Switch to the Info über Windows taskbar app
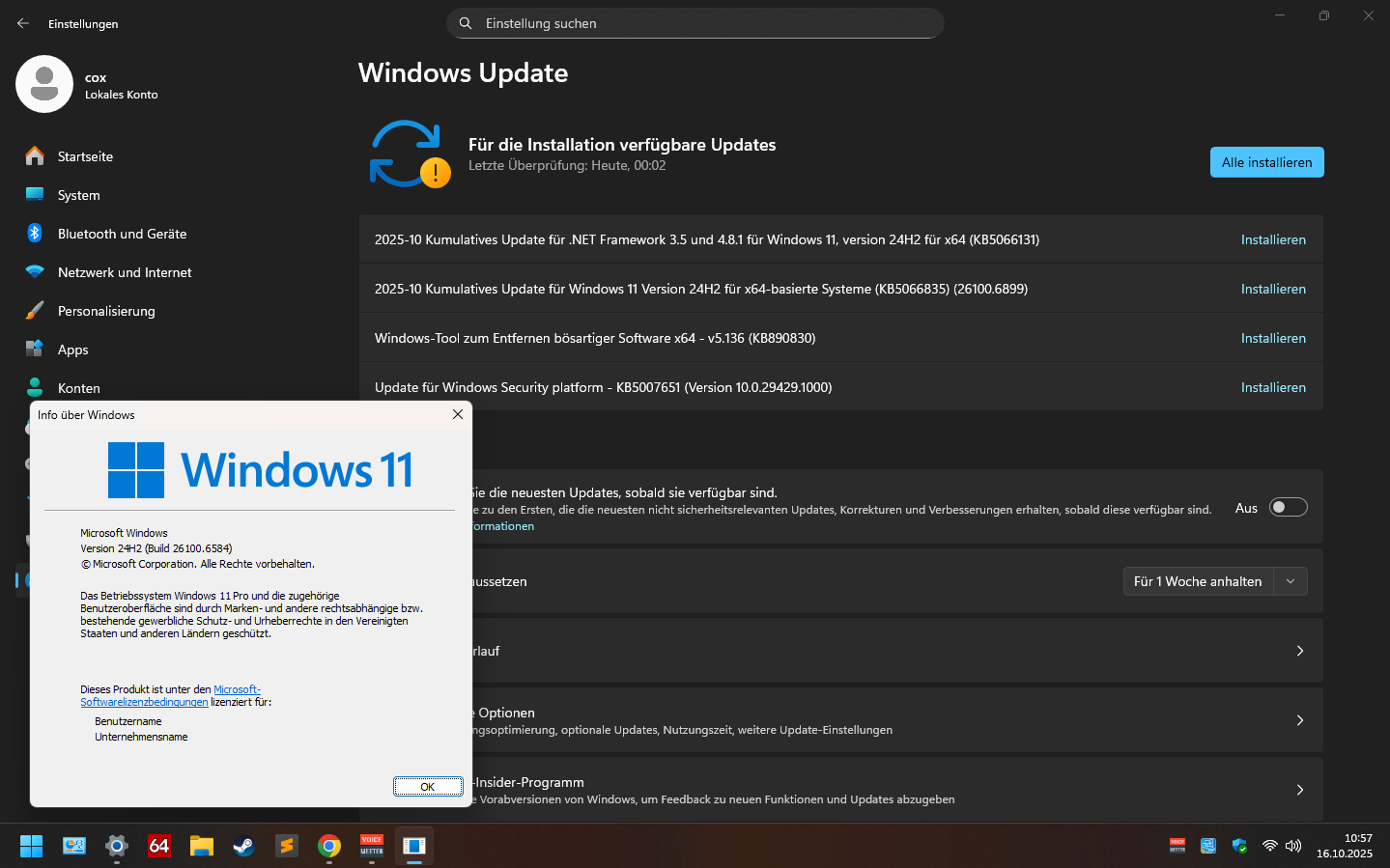 [414, 846]
